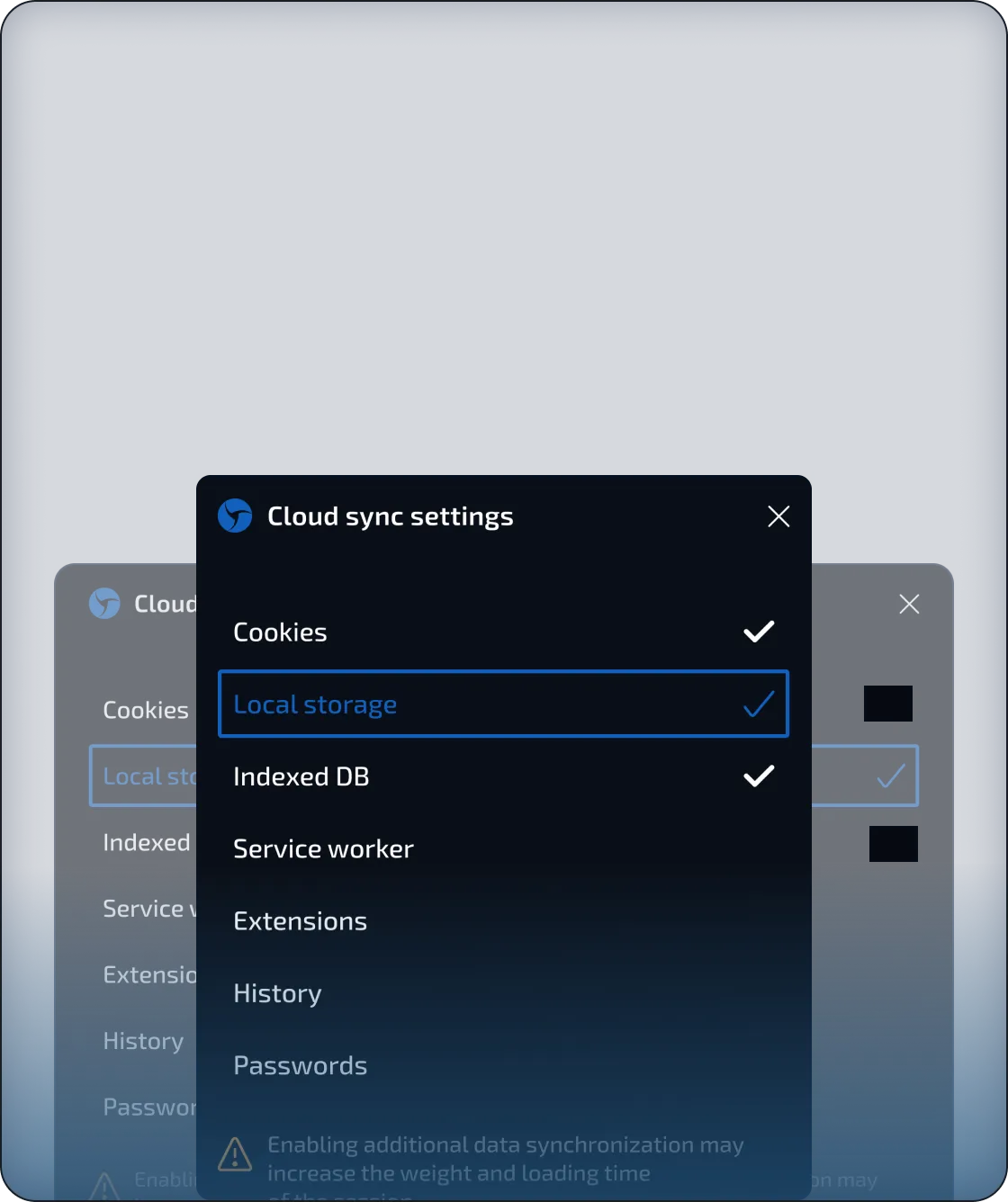
Task: Enable History sync in the front dialog
Action: click(503, 993)
